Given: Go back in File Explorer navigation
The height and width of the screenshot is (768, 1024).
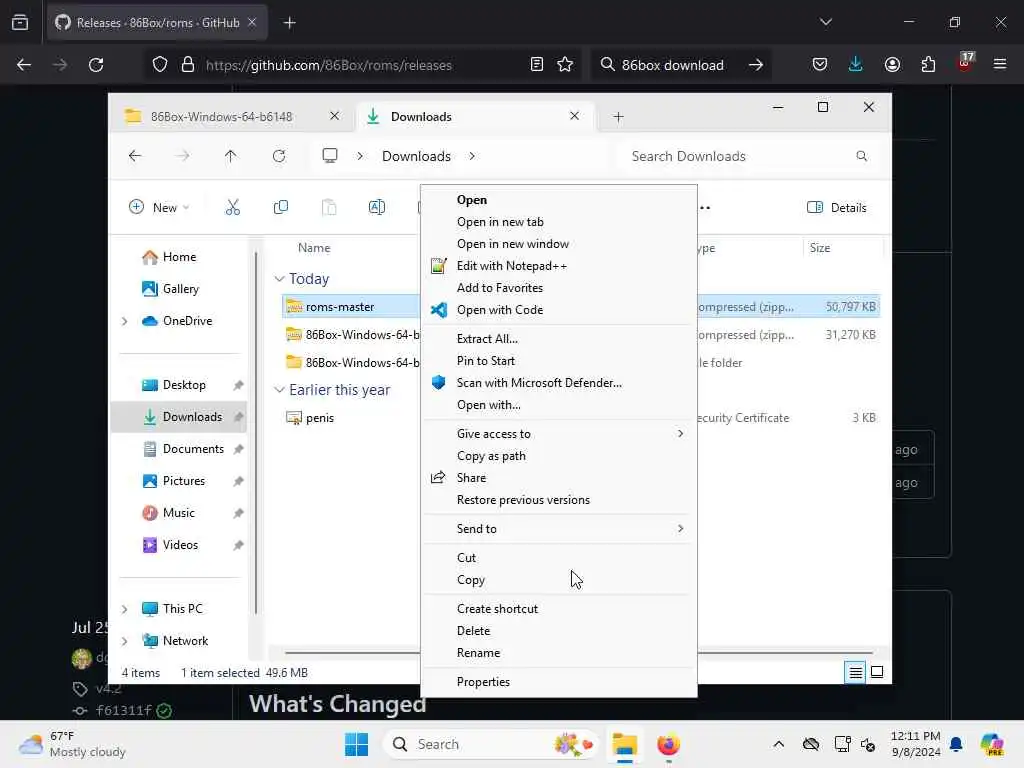Looking at the screenshot, I should pyautogui.click(x=135, y=156).
